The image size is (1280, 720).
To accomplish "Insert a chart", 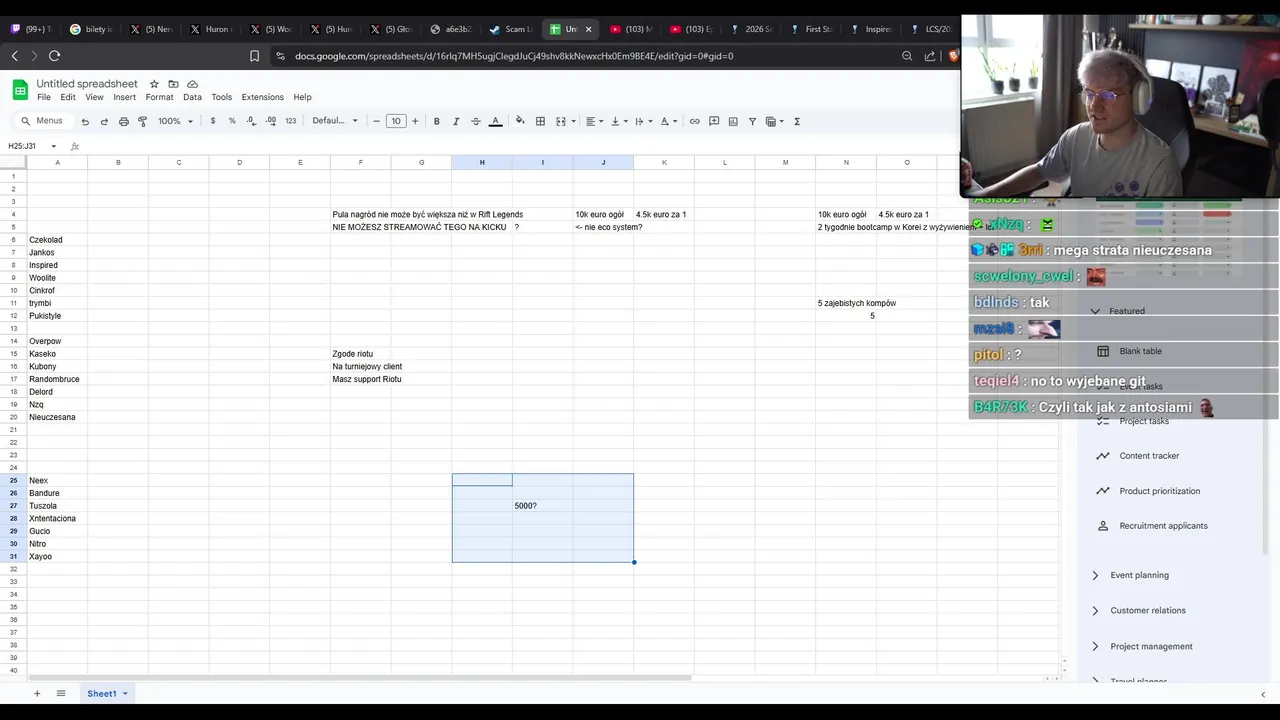I will [733, 121].
